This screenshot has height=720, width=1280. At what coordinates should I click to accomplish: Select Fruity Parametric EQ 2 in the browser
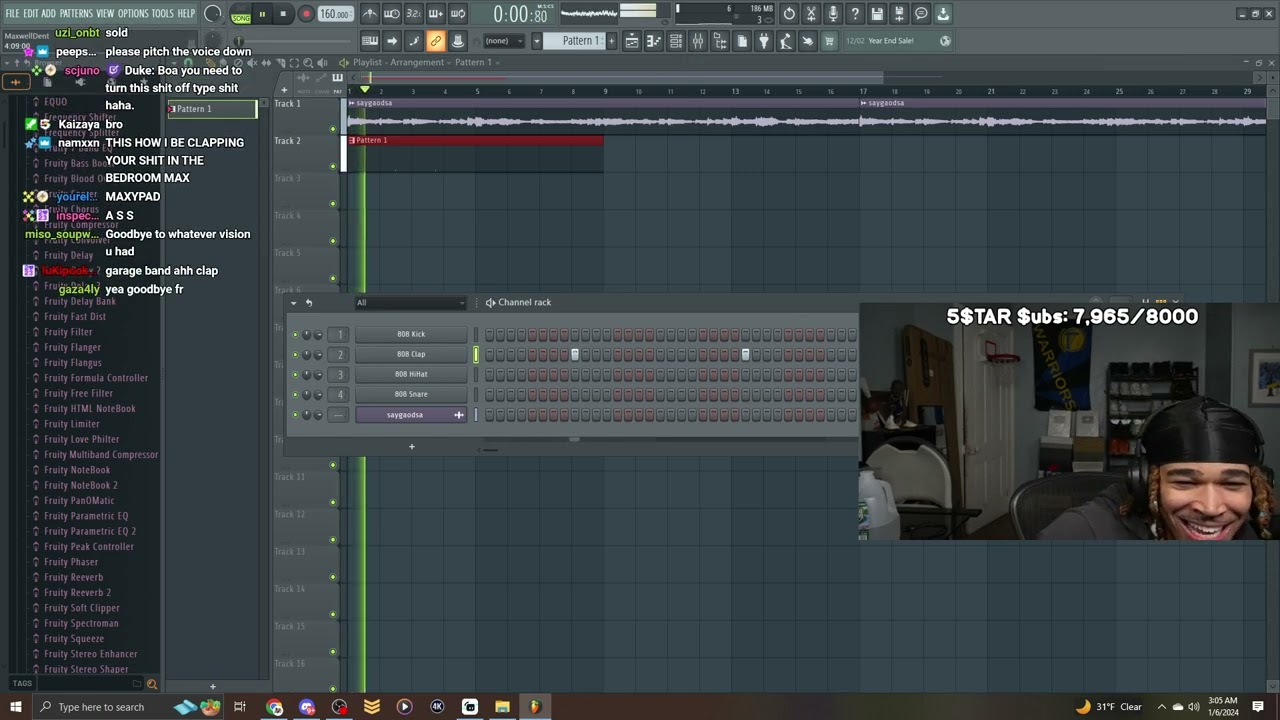point(90,531)
